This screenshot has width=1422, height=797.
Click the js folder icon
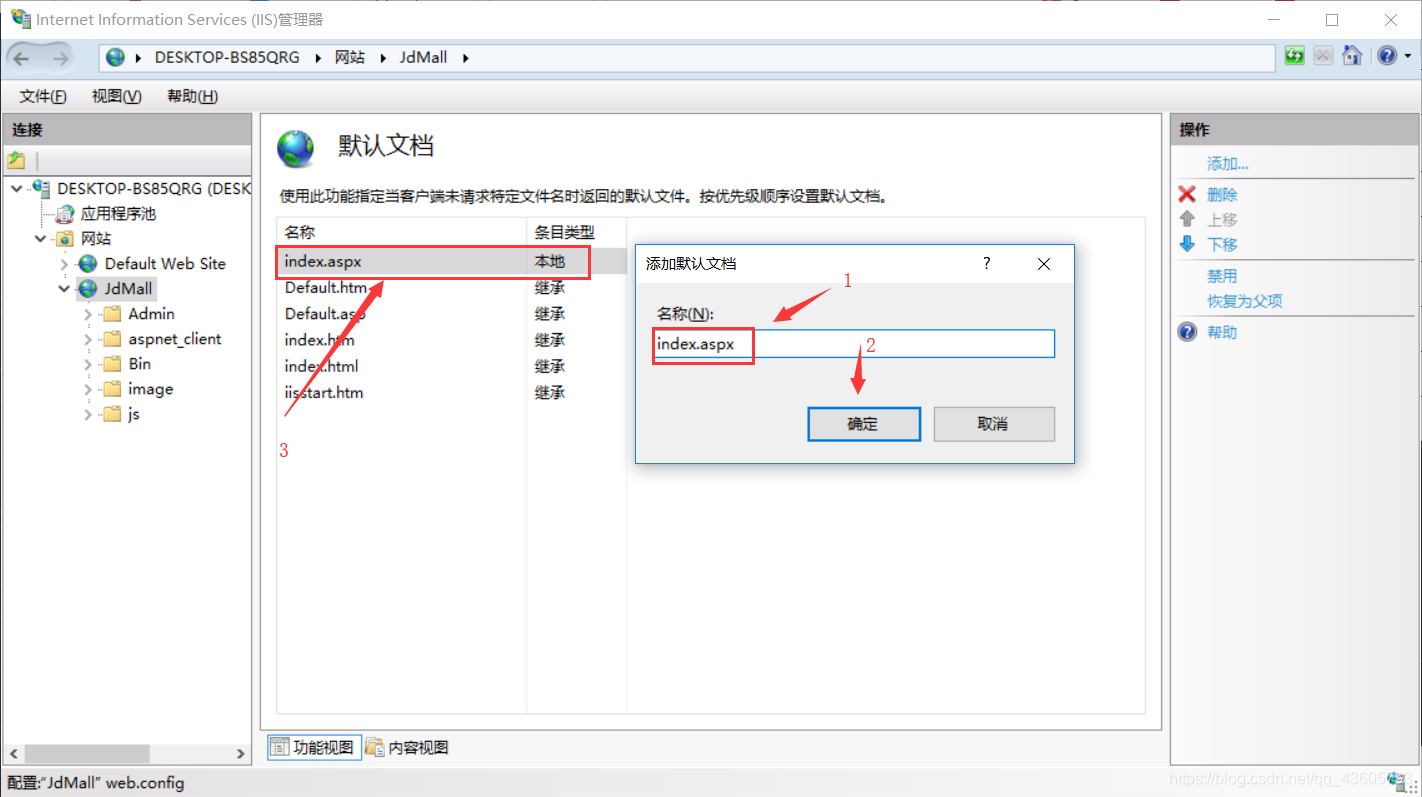point(112,414)
